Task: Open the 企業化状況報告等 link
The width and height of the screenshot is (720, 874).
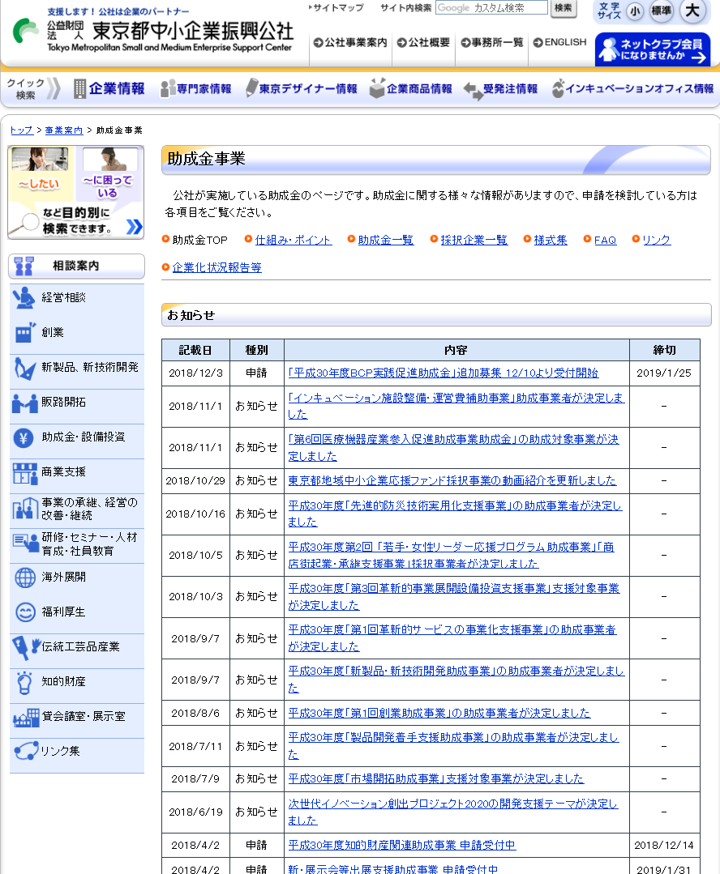Action: [217, 268]
